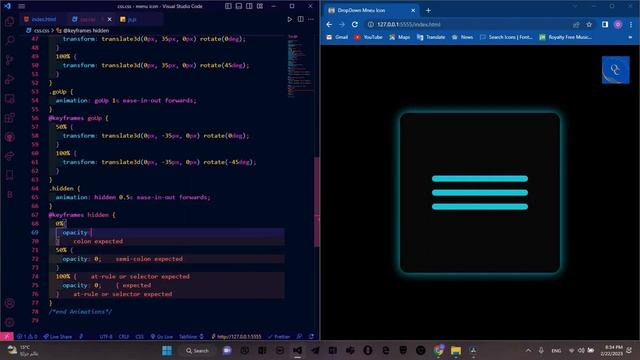Open Remote Explorer in VS Code activity bar
Screen dimensions: 640x360
9,98
